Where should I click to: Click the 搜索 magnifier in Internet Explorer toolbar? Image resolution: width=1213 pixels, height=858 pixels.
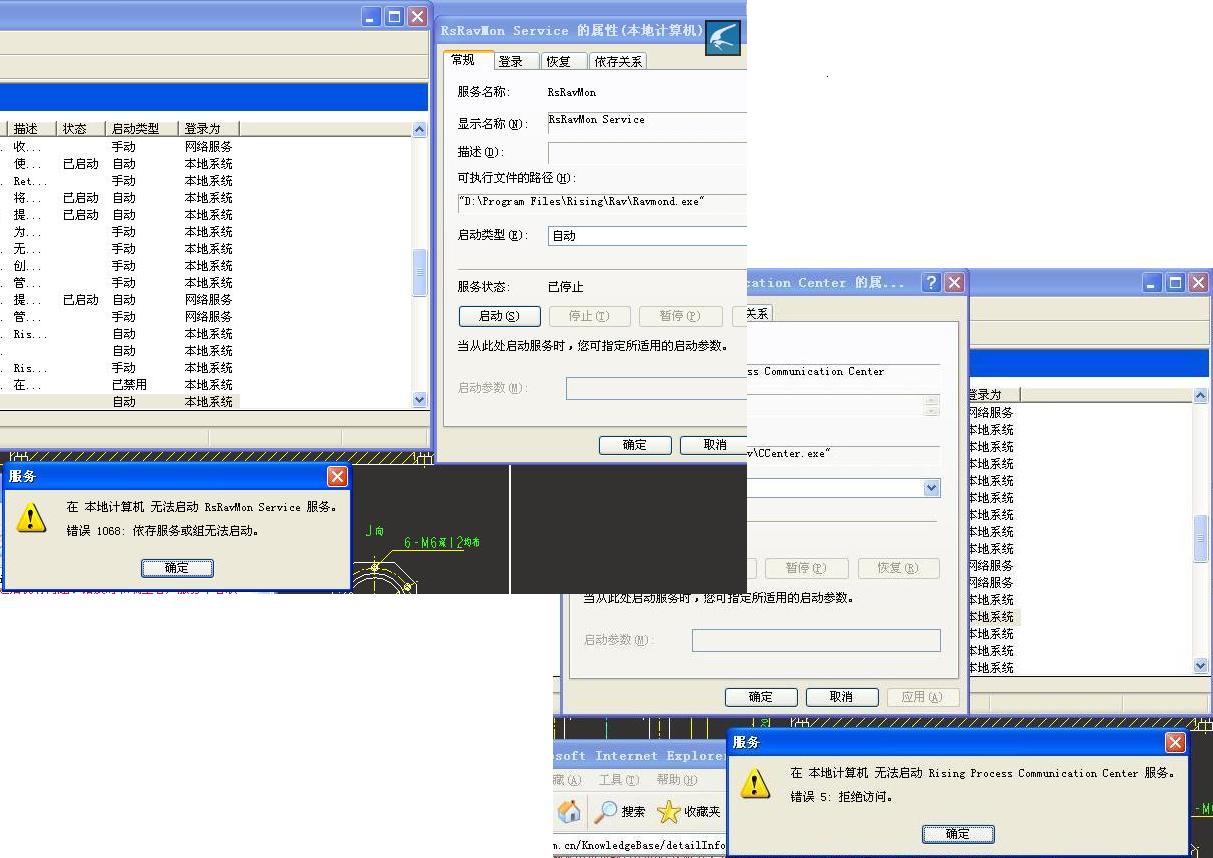[x=620, y=812]
